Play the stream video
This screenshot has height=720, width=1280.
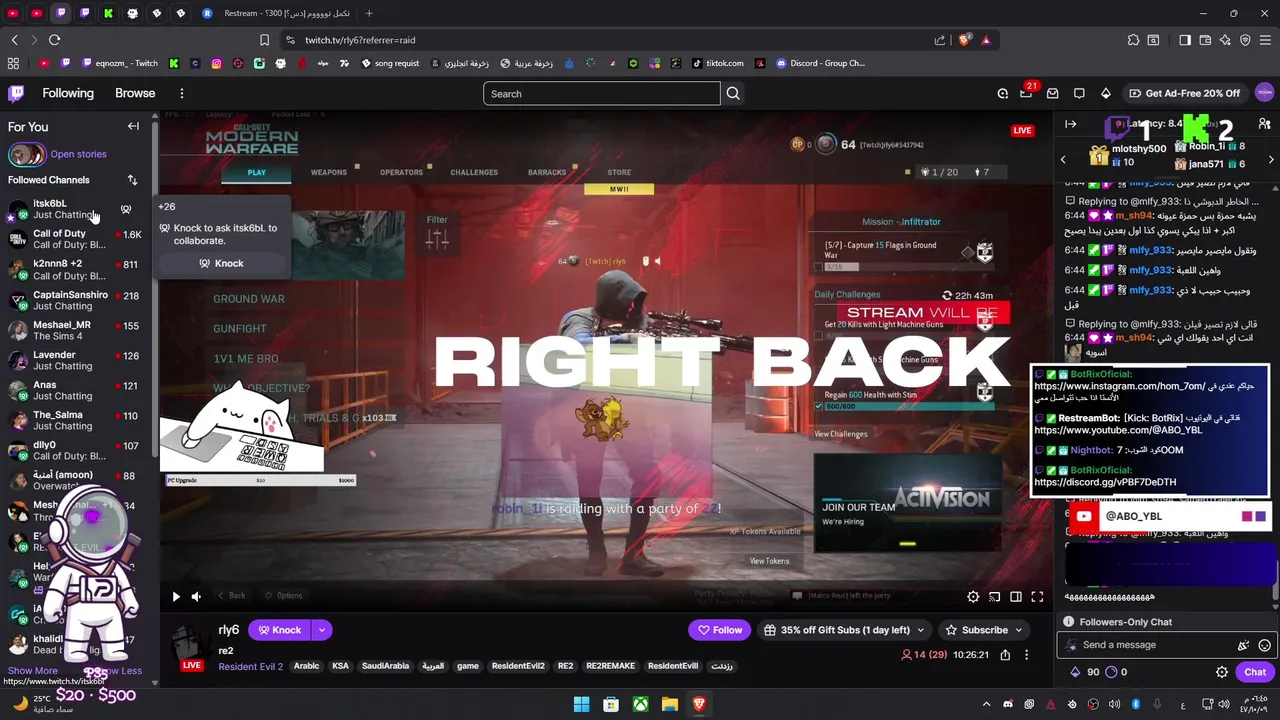[x=176, y=597]
